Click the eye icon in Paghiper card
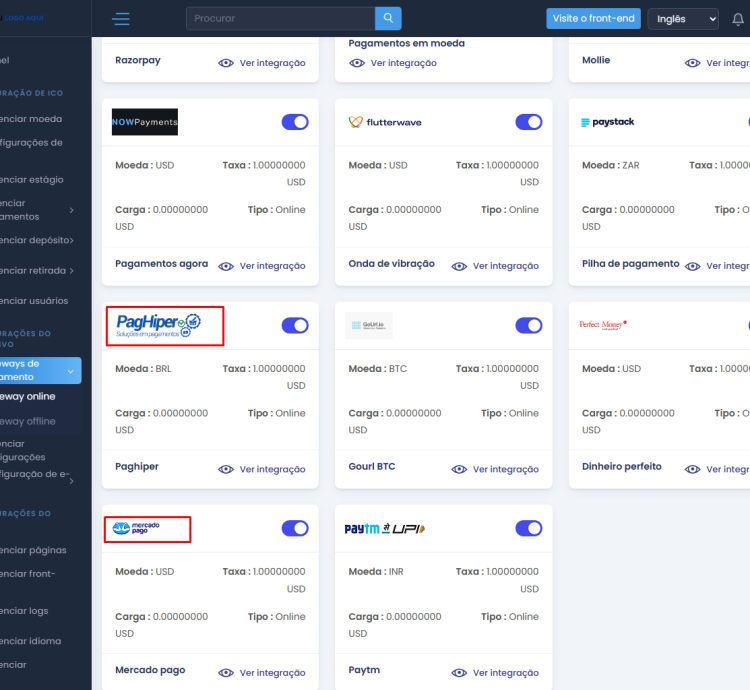 coord(226,470)
